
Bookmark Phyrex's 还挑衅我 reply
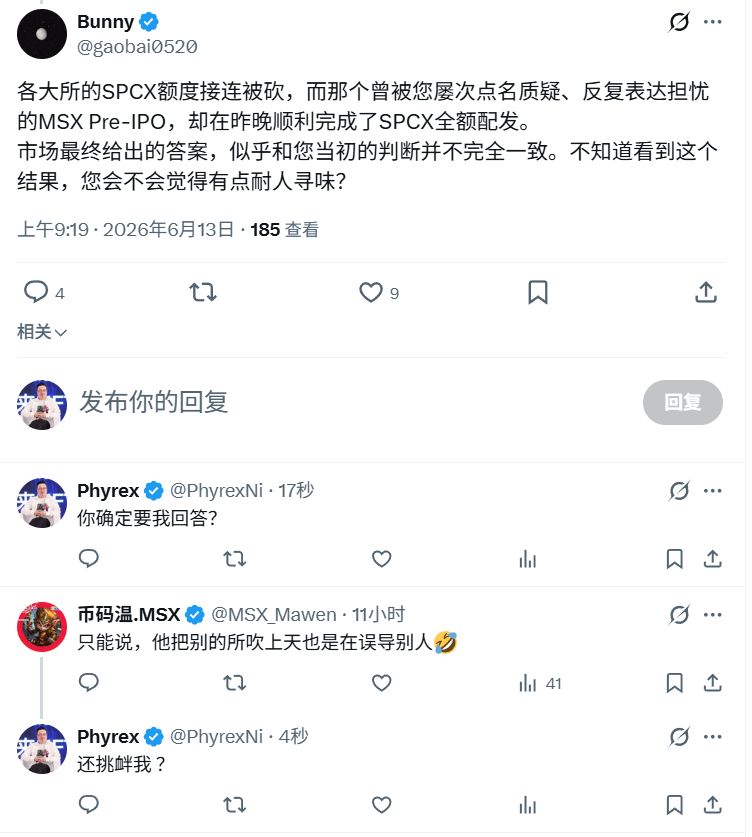click(674, 804)
